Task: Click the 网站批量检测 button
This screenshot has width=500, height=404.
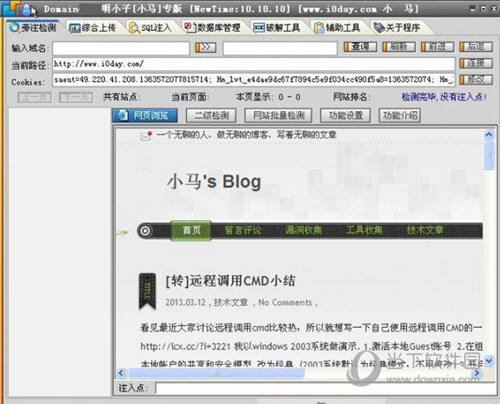Action: (278, 116)
